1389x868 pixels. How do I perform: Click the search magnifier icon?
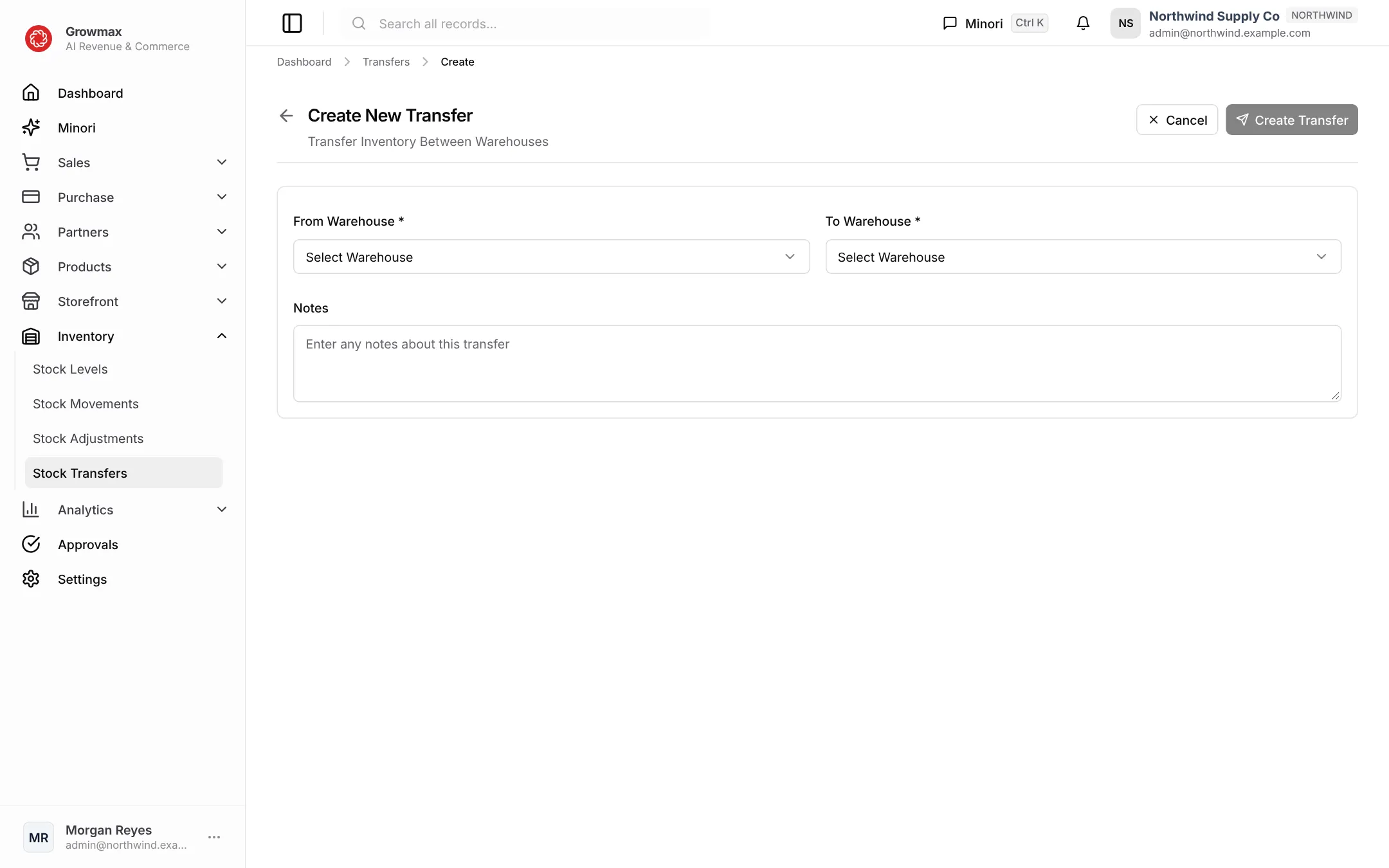pos(359,23)
